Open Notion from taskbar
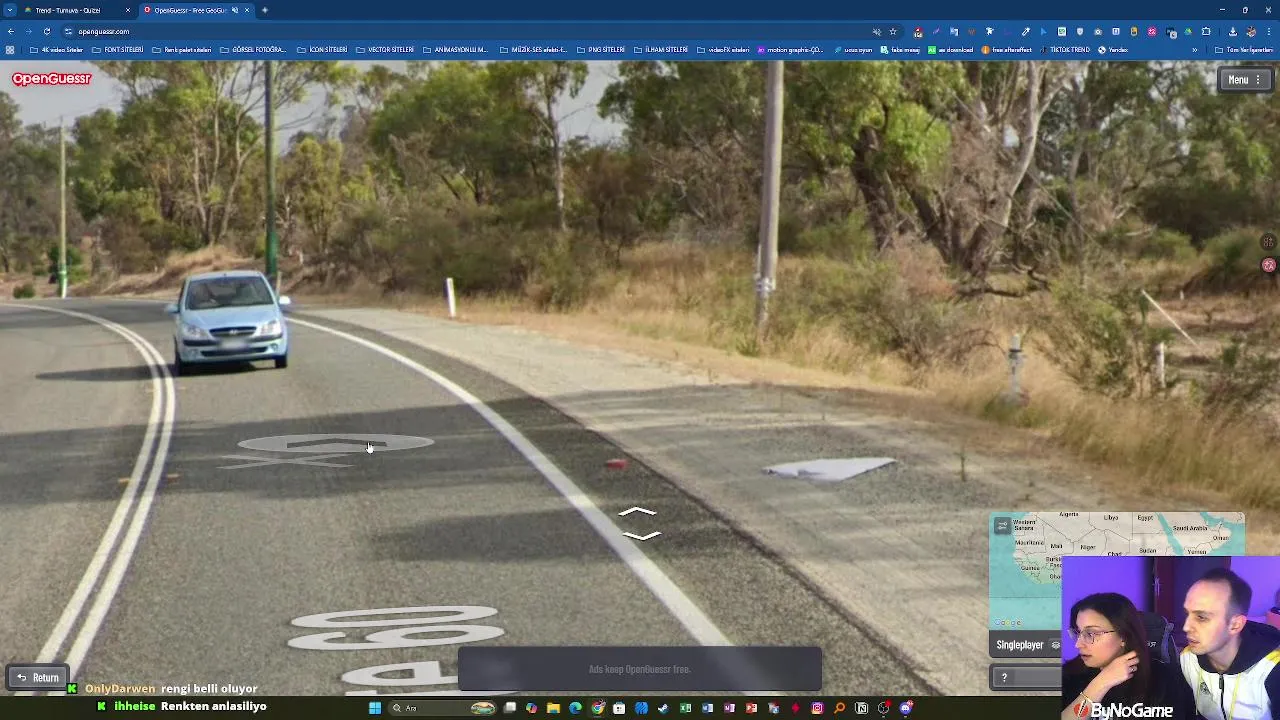This screenshot has height=720, width=1280. [861, 708]
